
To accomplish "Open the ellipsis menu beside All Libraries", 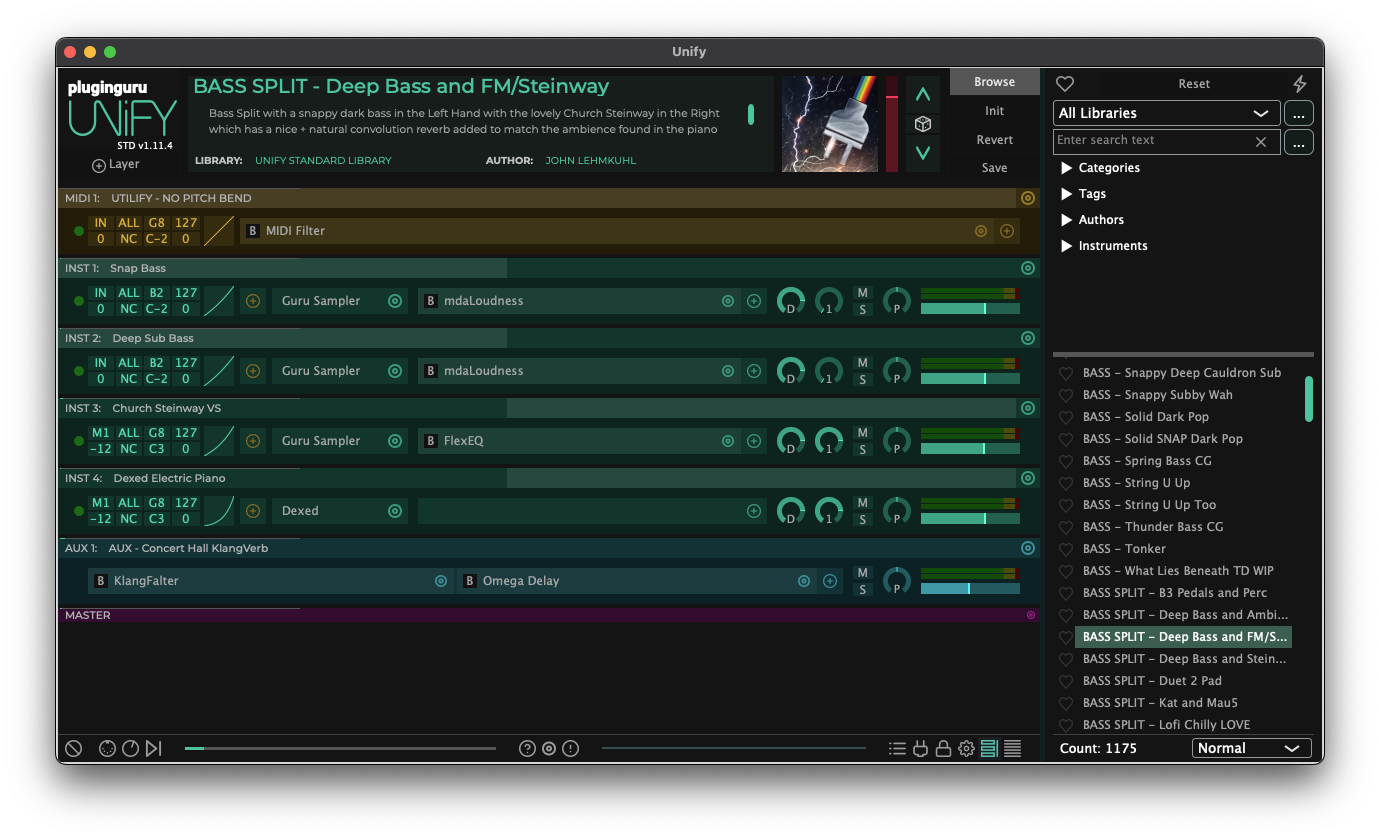I will click(x=1299, y=113).
